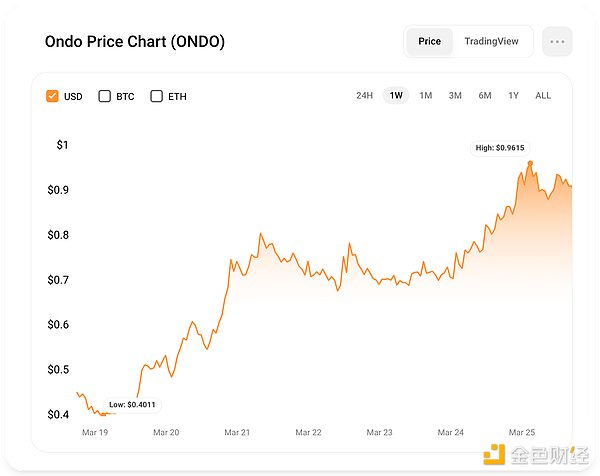This screenshot has width=600, height=476.
Task: Select the 1W time range
Action: (x=396, y=96)
